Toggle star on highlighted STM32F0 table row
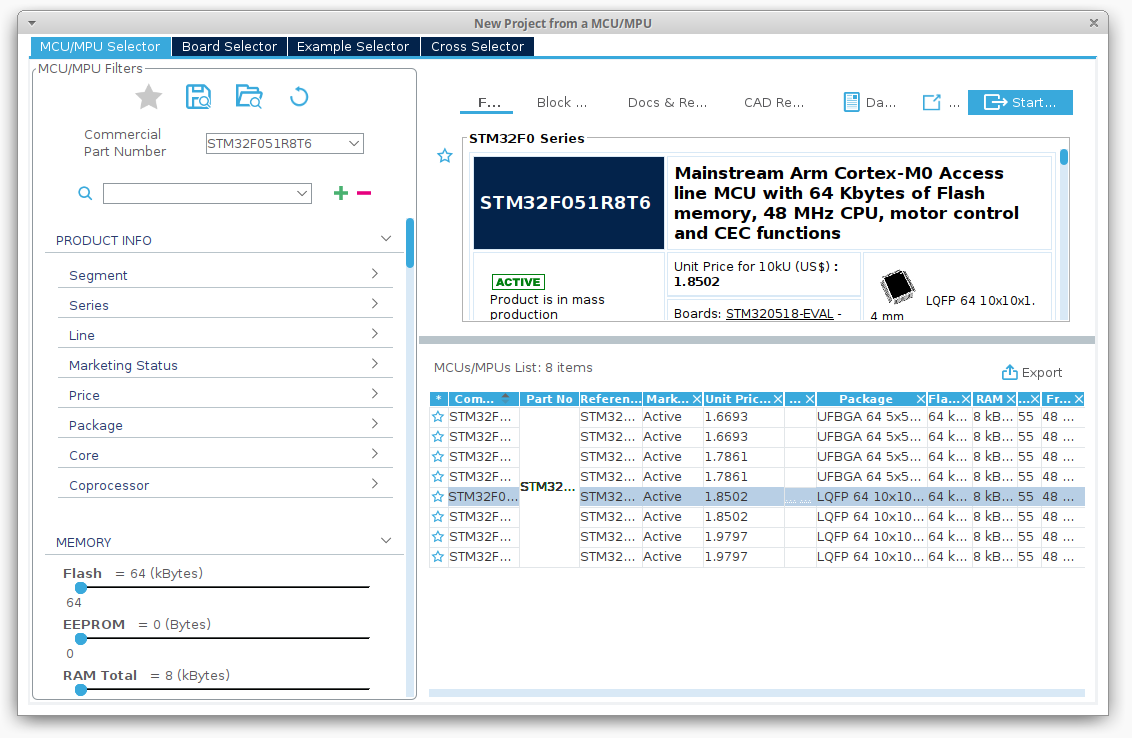The image size is (1132, 738). click(x=437, y=497)
